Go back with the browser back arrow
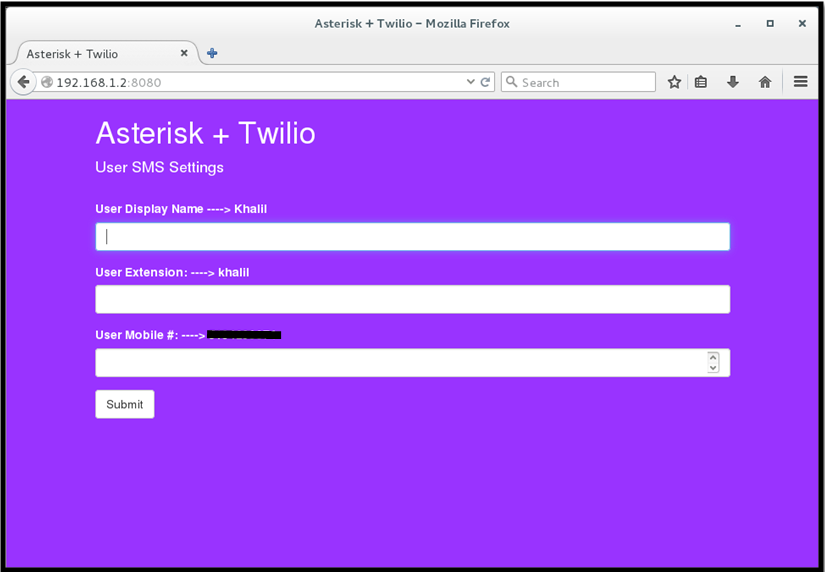 pos(23,82)
